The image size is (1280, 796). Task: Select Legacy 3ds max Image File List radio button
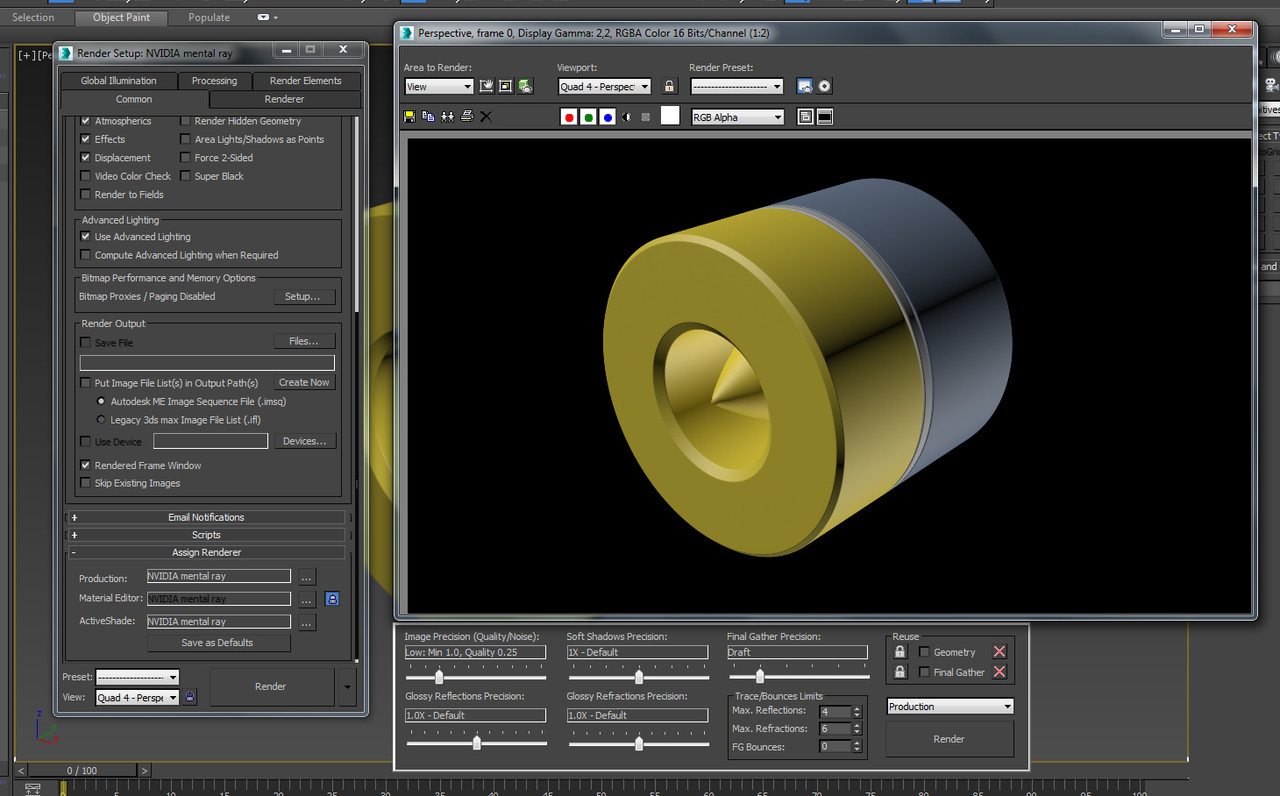(101, 420)
